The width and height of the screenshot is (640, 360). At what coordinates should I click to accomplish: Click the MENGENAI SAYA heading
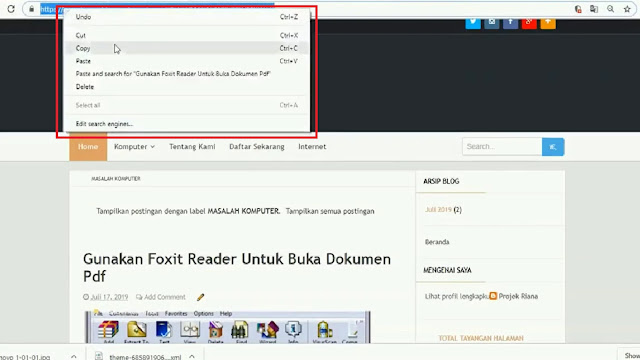point(447,270)
